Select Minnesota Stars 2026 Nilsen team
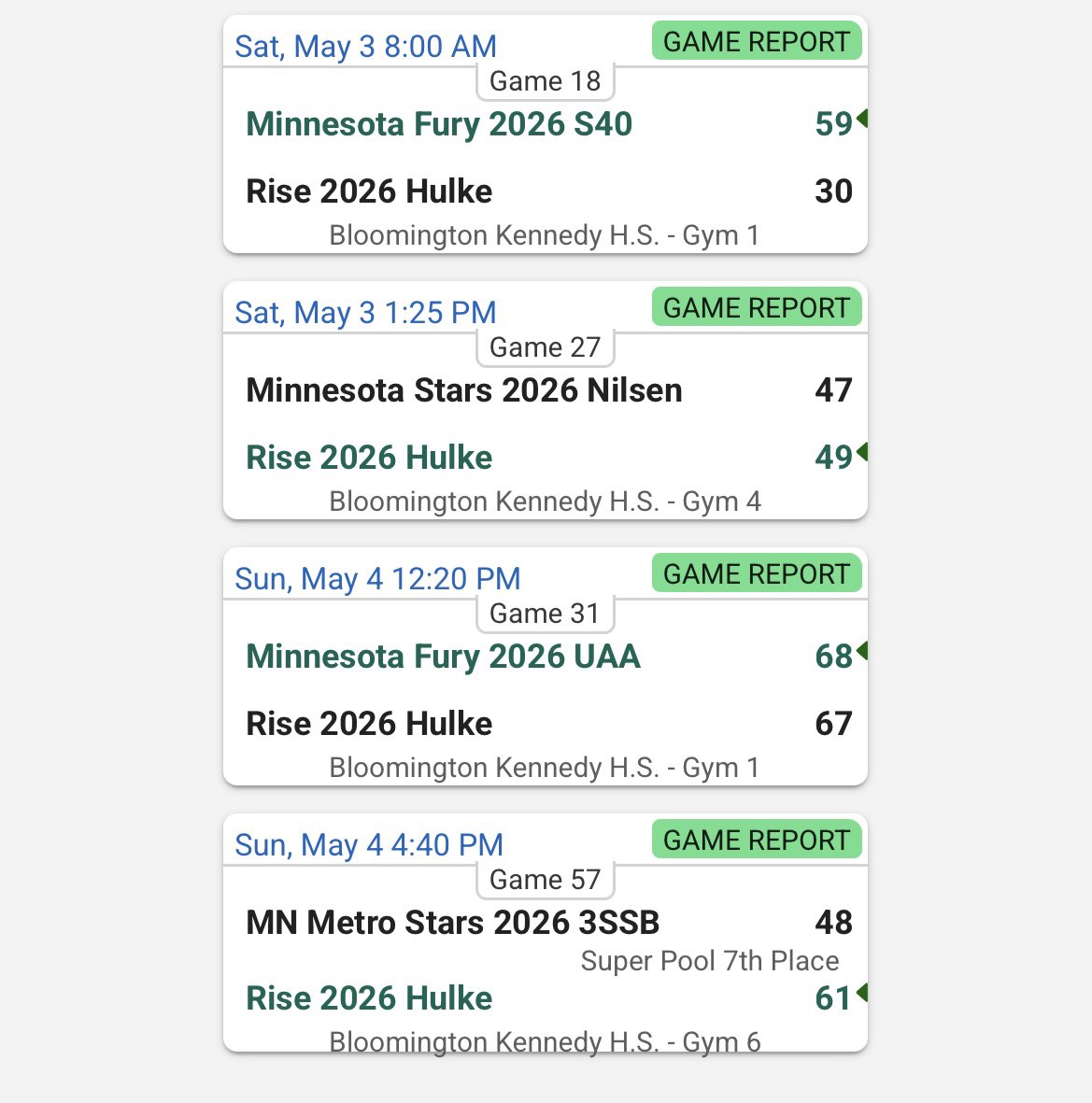 (x=463, y=390)
